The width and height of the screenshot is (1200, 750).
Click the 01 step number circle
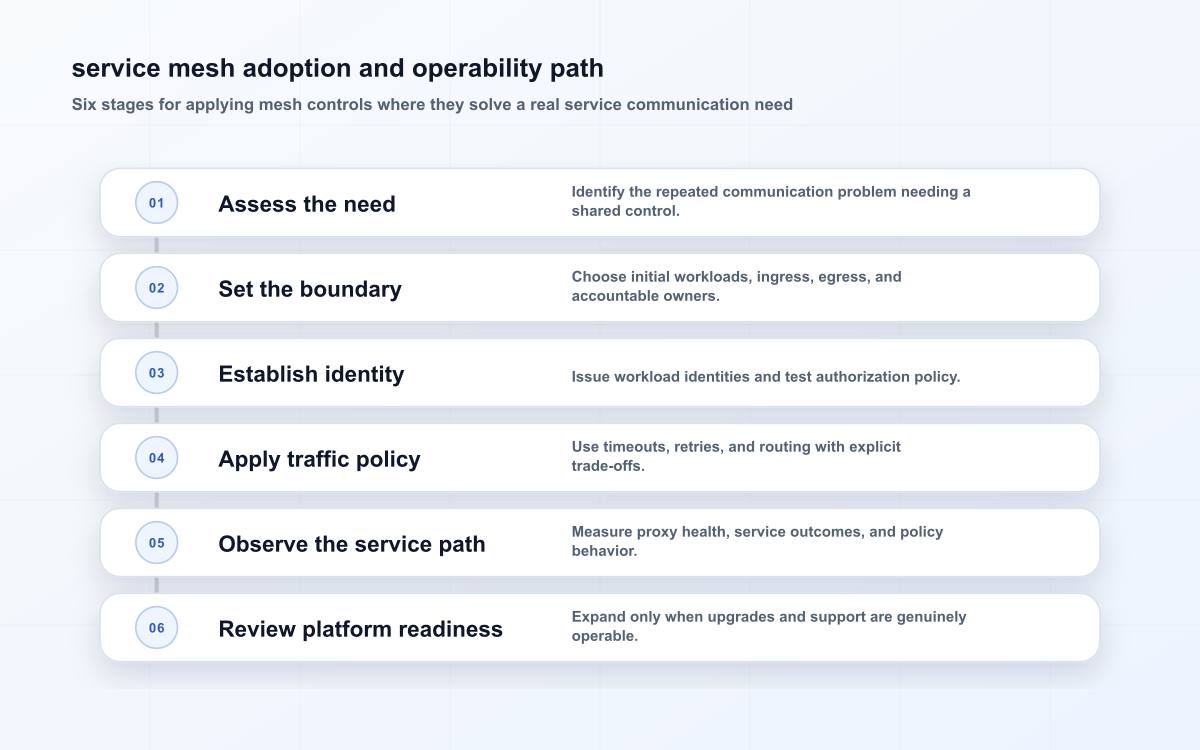point(157,203)
